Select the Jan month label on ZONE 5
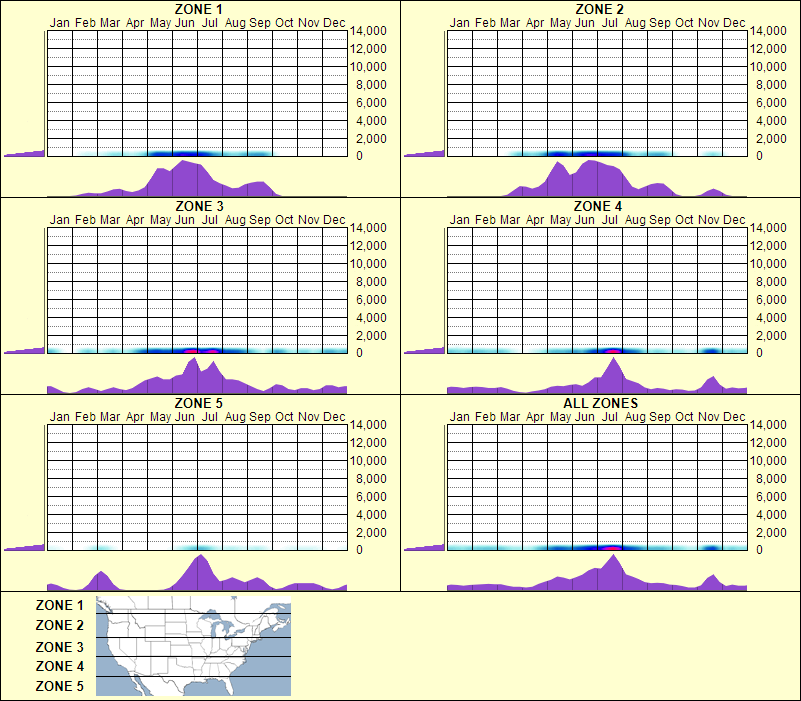 (x=60, y=415)
